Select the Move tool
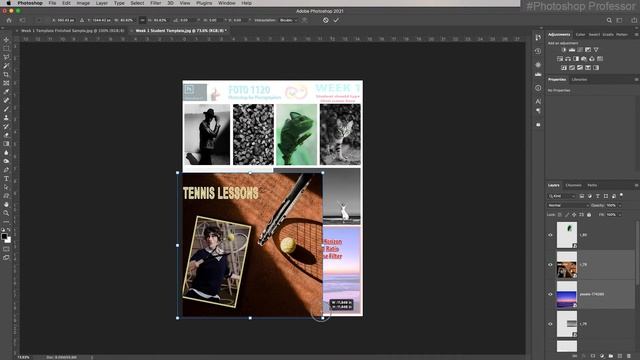640x360 pixels. coord(6,40)
